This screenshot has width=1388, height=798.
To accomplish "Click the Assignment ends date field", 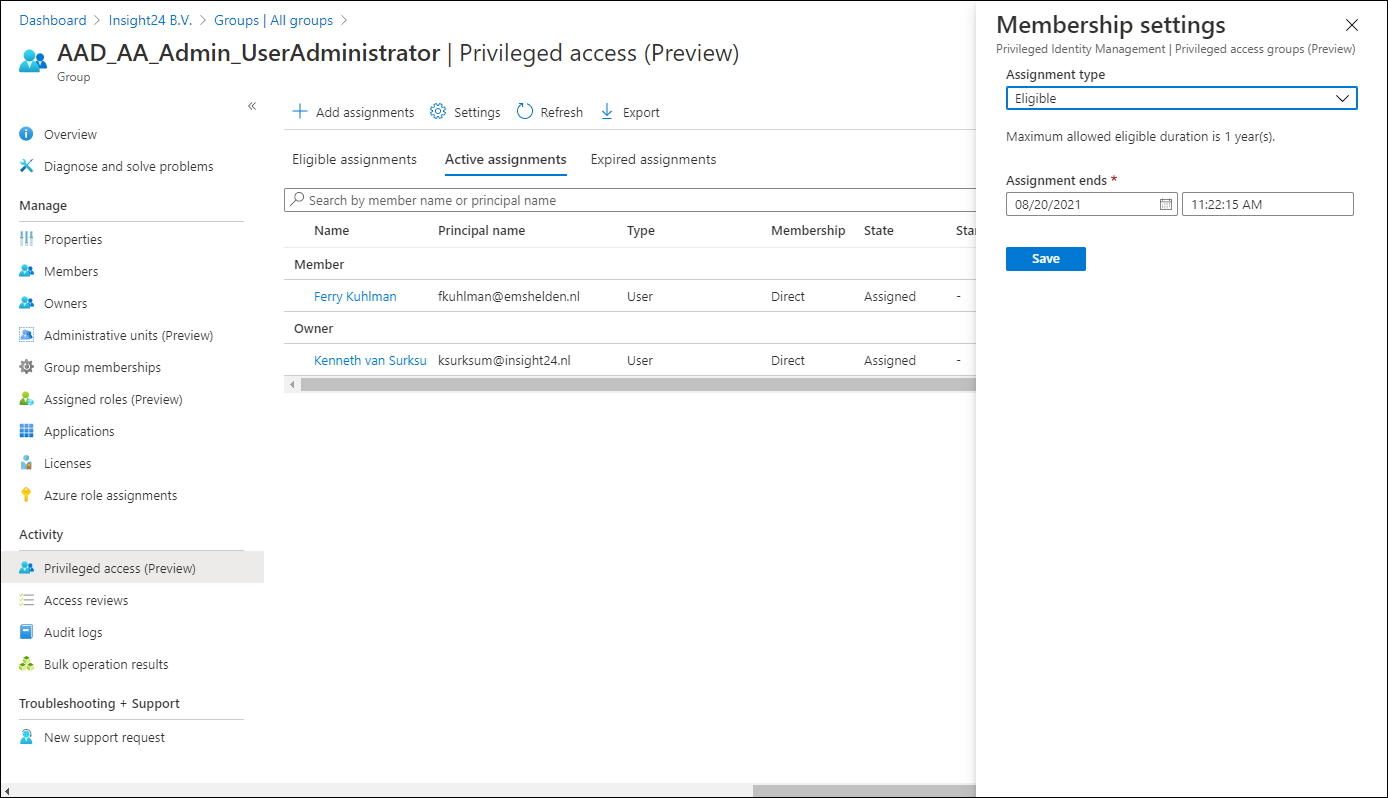I will (1092, 204).
